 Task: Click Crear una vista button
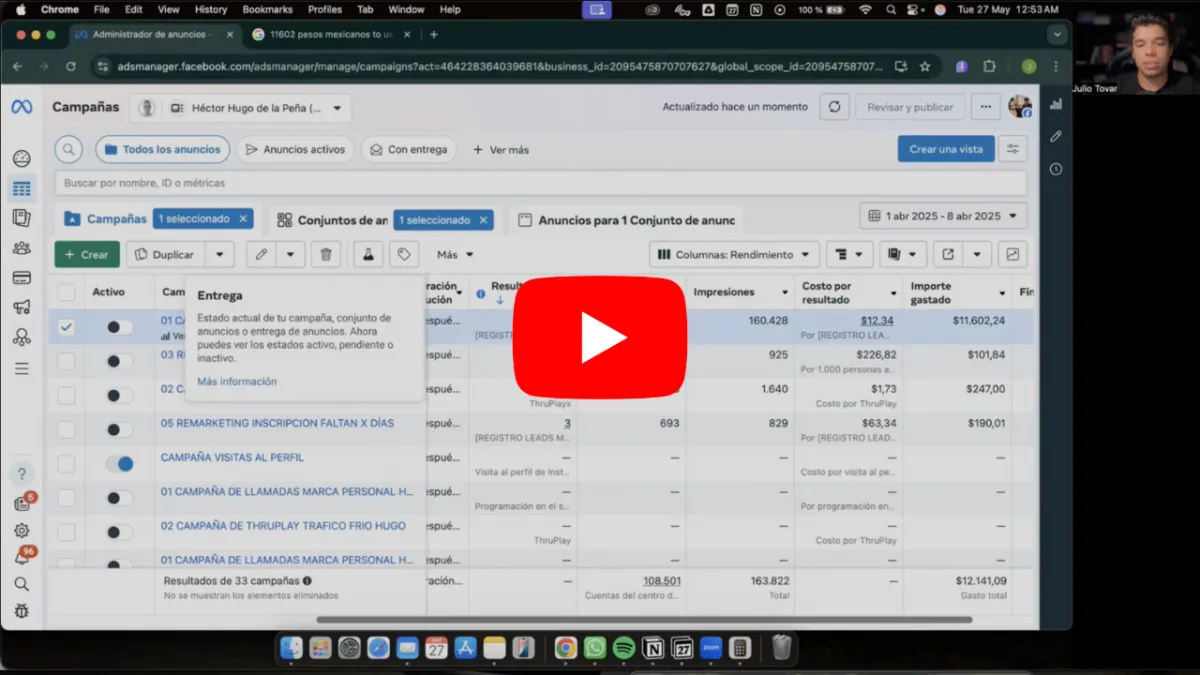946,149
